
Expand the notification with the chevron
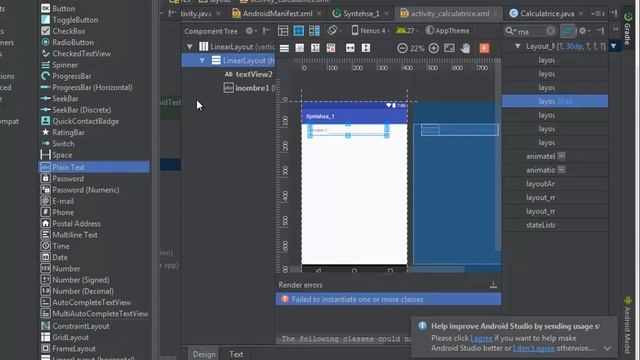[607, 348]
